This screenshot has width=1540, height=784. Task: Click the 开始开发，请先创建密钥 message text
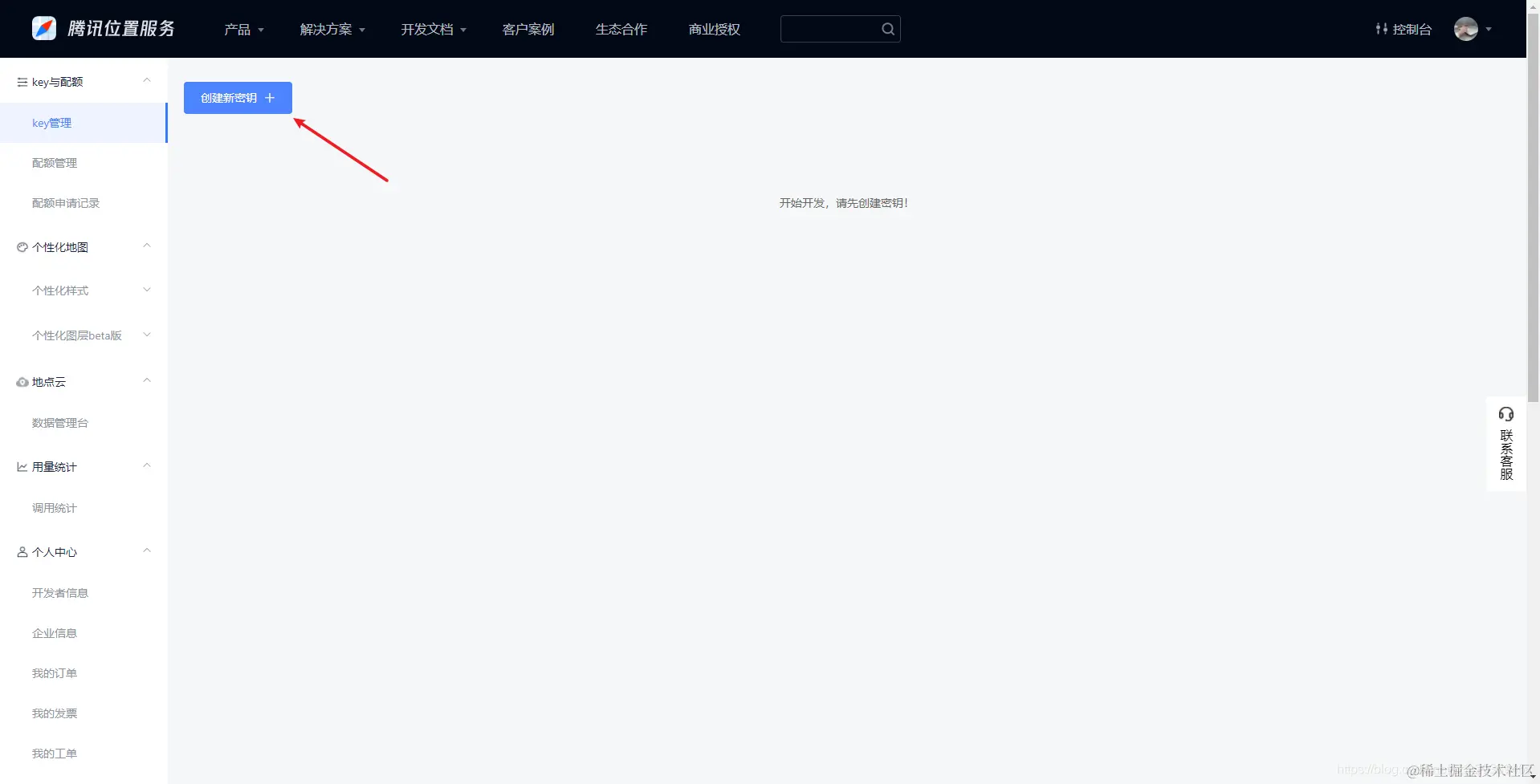[x=843, y=203]
